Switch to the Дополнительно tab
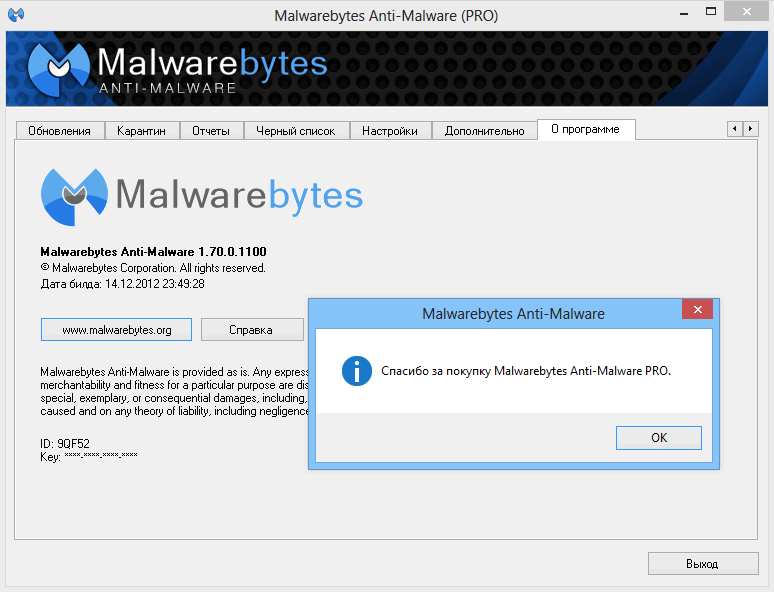The height and width of the screenshot is (592, 774). [x=484, y=131]
